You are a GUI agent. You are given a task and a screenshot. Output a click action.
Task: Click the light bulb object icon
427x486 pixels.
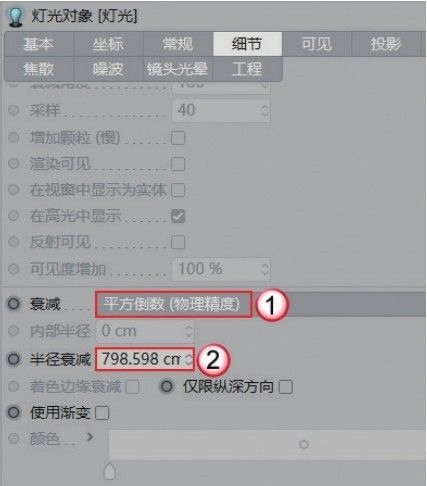coord(15,16)
